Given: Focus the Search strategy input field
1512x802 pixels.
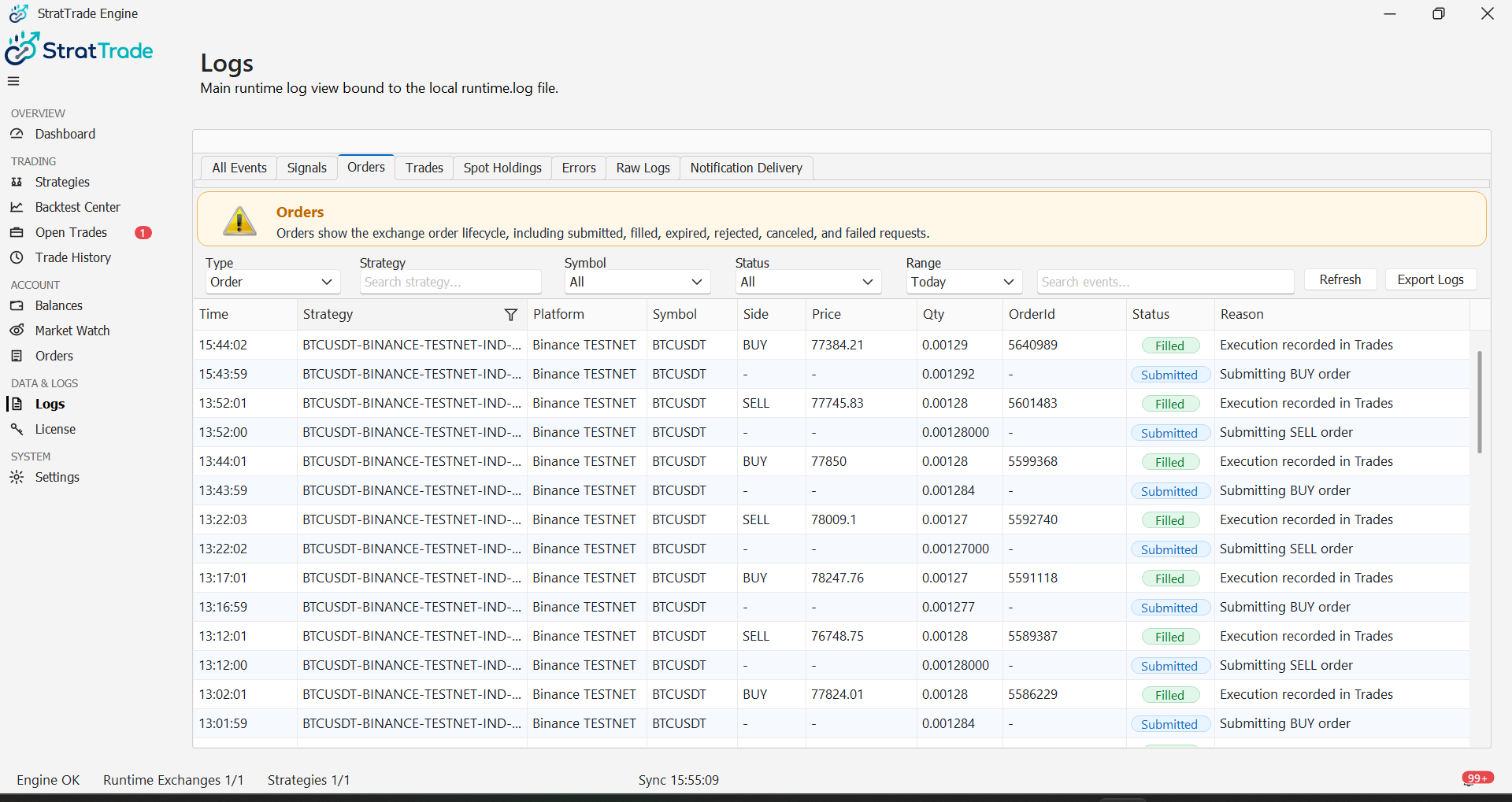Looking at the screenshot, I should [x=450, y=282].
